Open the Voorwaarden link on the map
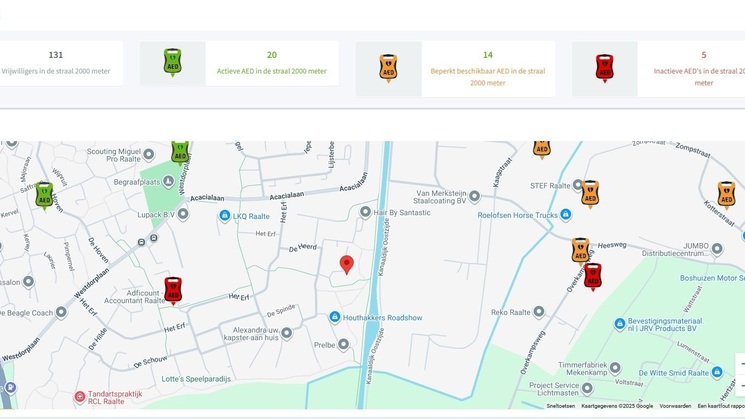 (675, 406)
